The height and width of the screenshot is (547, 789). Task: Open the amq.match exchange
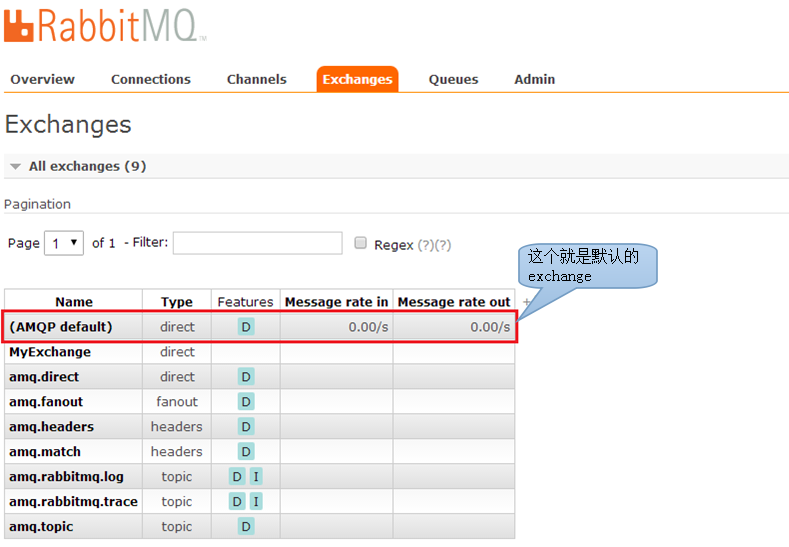click(45, 452)
